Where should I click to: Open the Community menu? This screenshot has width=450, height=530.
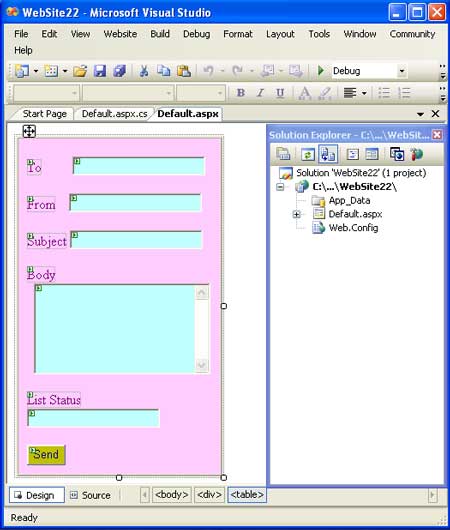412,34
